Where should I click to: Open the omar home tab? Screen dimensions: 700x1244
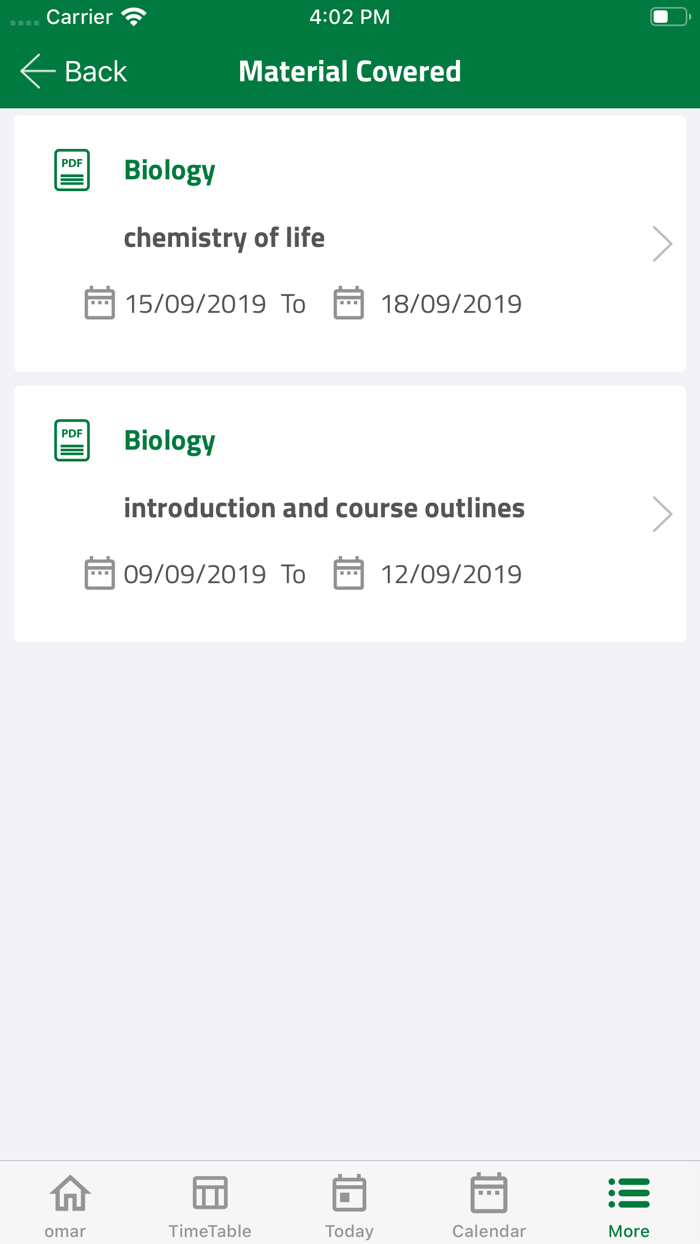coord(68,1205)
